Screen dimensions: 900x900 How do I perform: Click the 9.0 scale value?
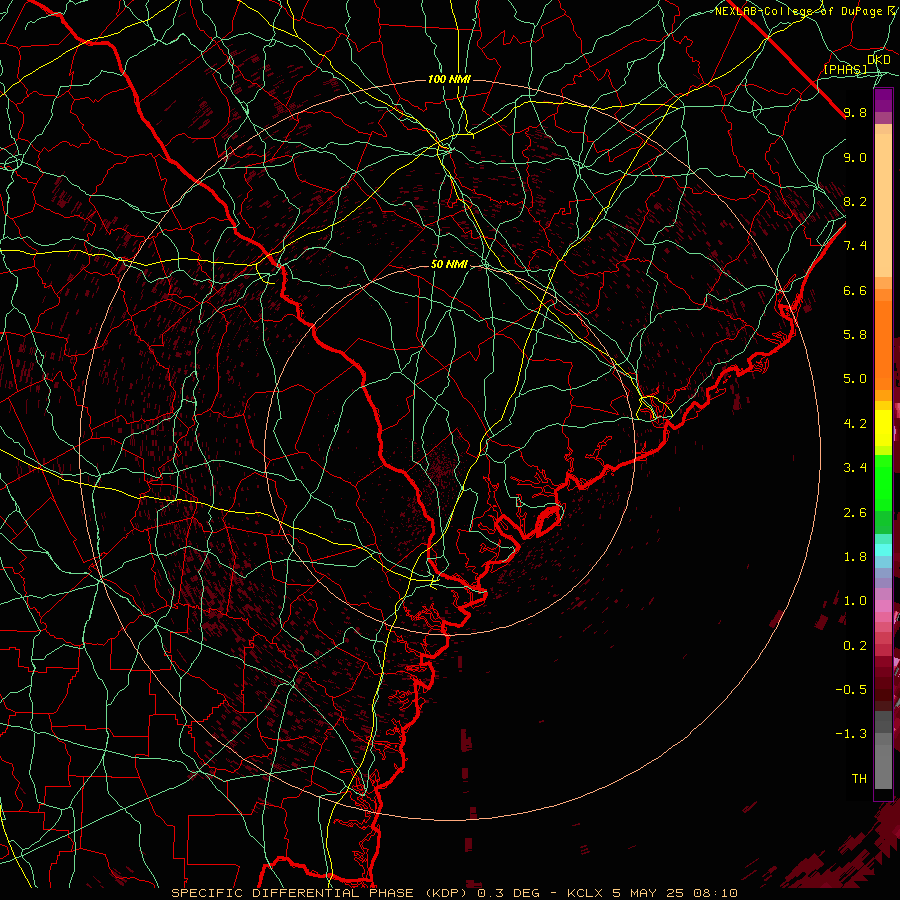855,157
